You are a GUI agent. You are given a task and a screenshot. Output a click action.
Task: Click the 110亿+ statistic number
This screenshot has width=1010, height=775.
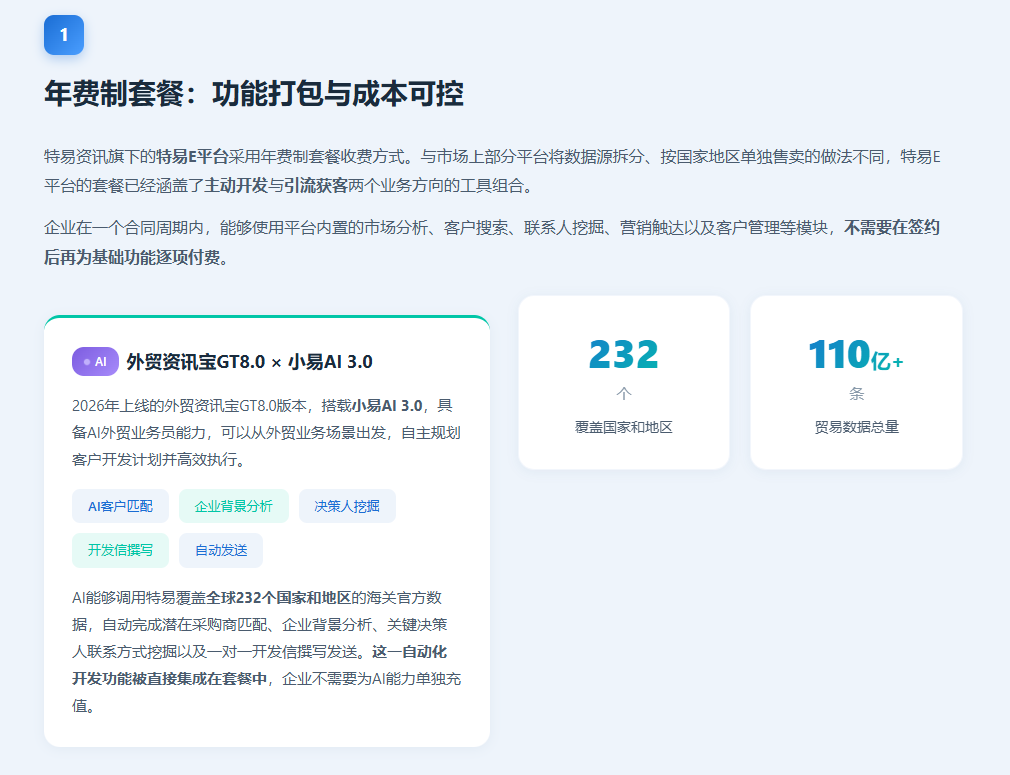pyautogui.click(x=856, y=354)
